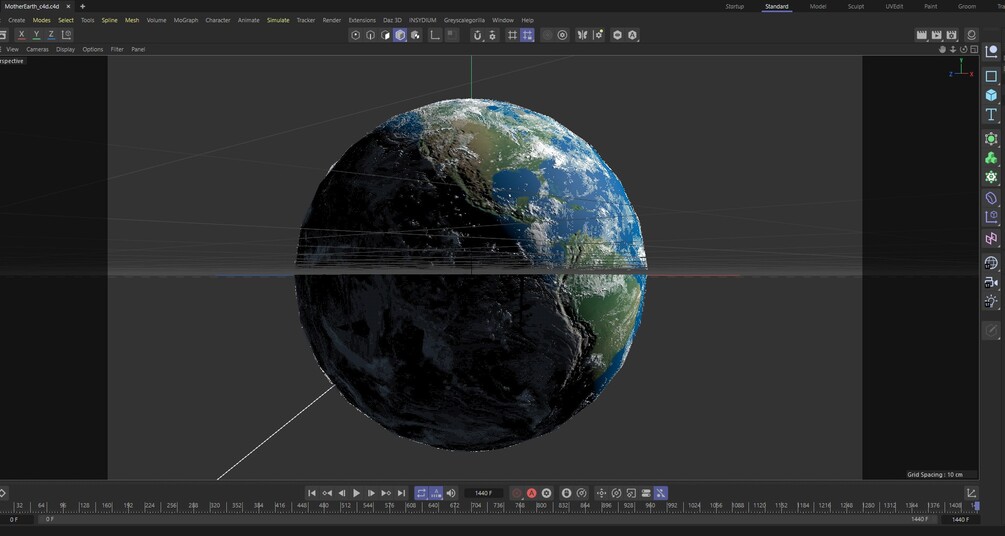Toggle the loop playback button
This screenshot has width=1005, height=536.
pos(421,493)
